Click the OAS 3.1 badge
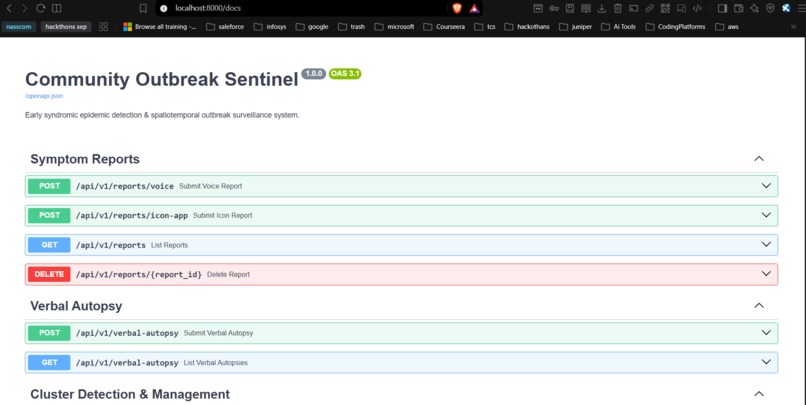 [345, 73]
